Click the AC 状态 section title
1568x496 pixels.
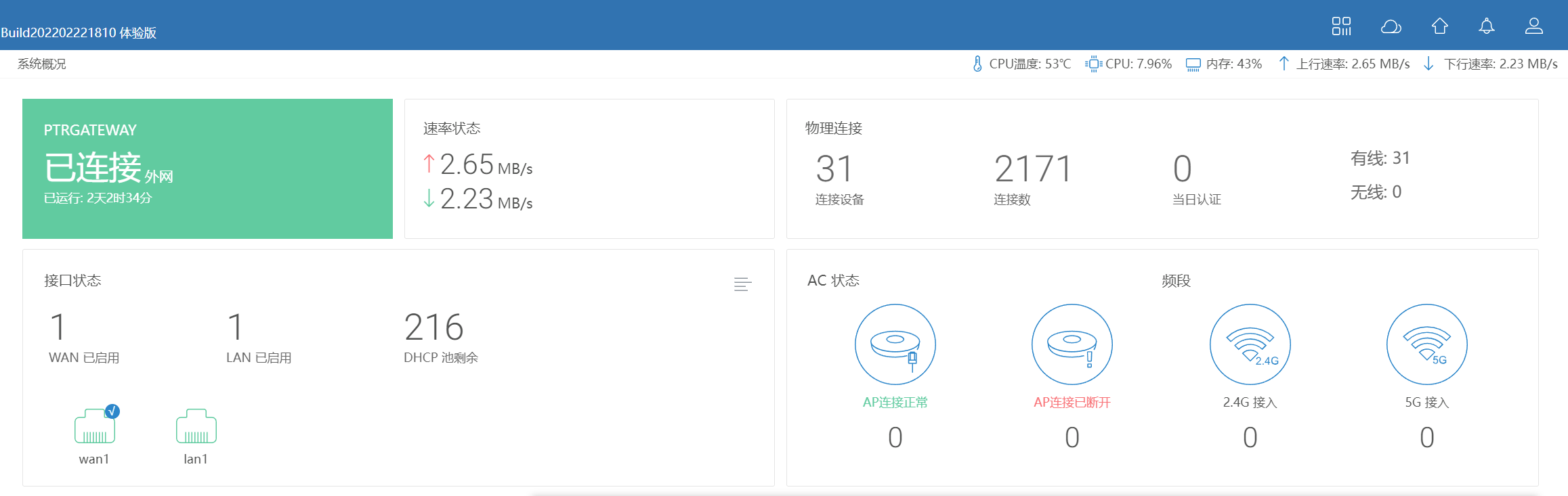click(x=833, y=281)
